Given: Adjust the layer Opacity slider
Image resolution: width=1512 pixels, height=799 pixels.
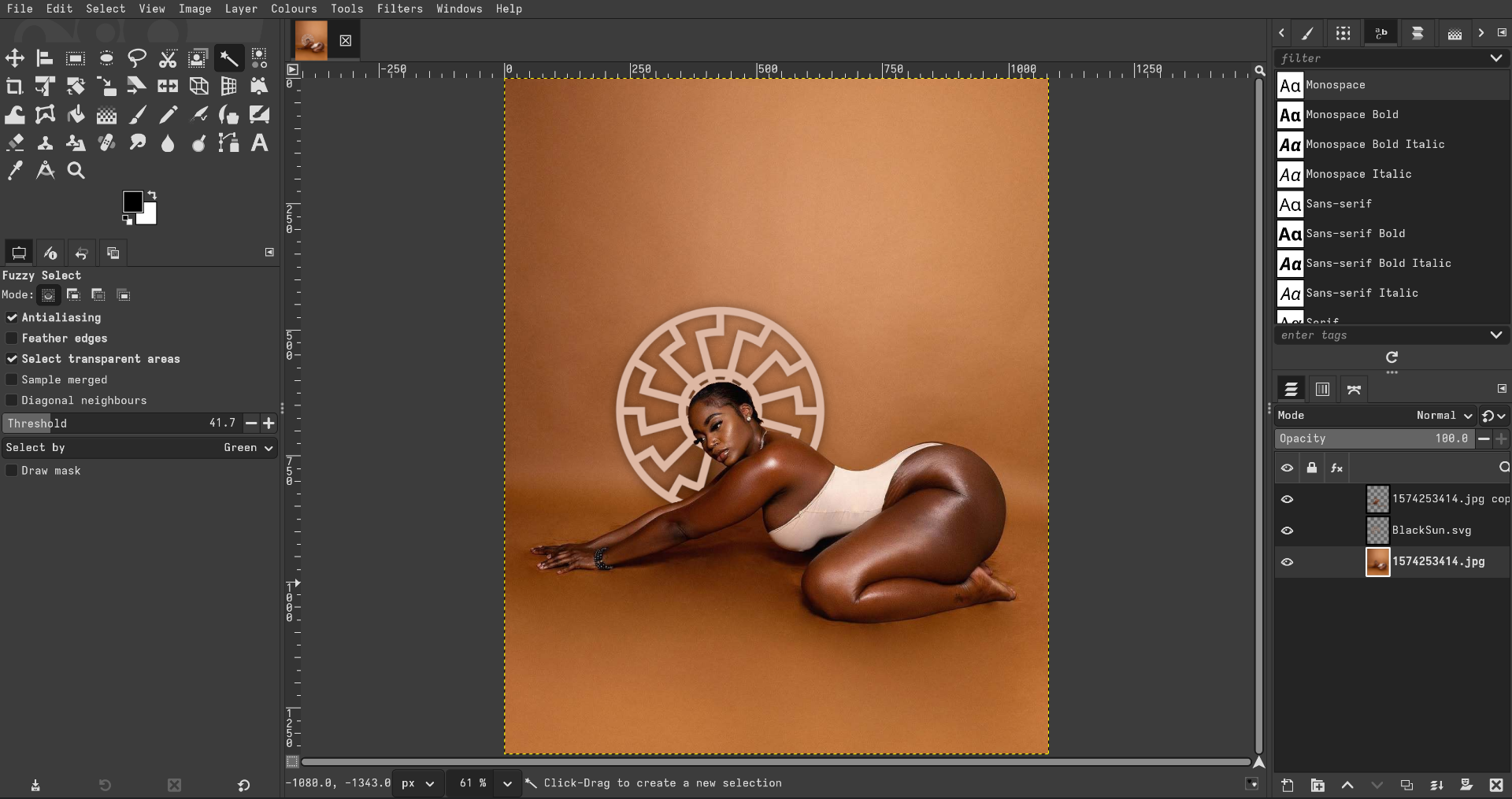Looking at the screenshot, I should 1374,438.
